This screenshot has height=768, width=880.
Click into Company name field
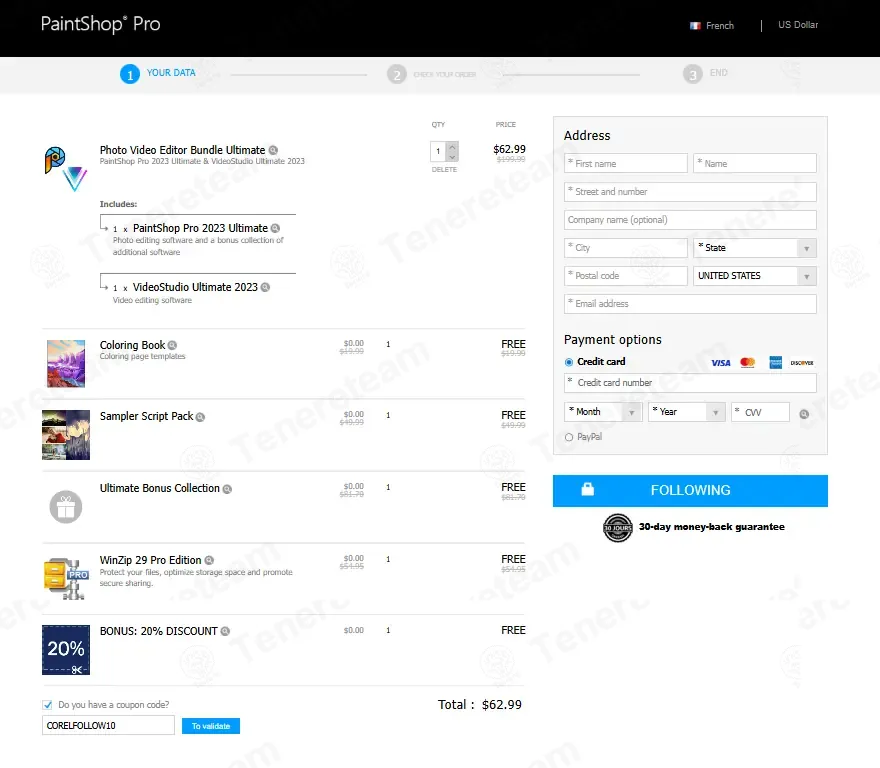coord(690,220)
